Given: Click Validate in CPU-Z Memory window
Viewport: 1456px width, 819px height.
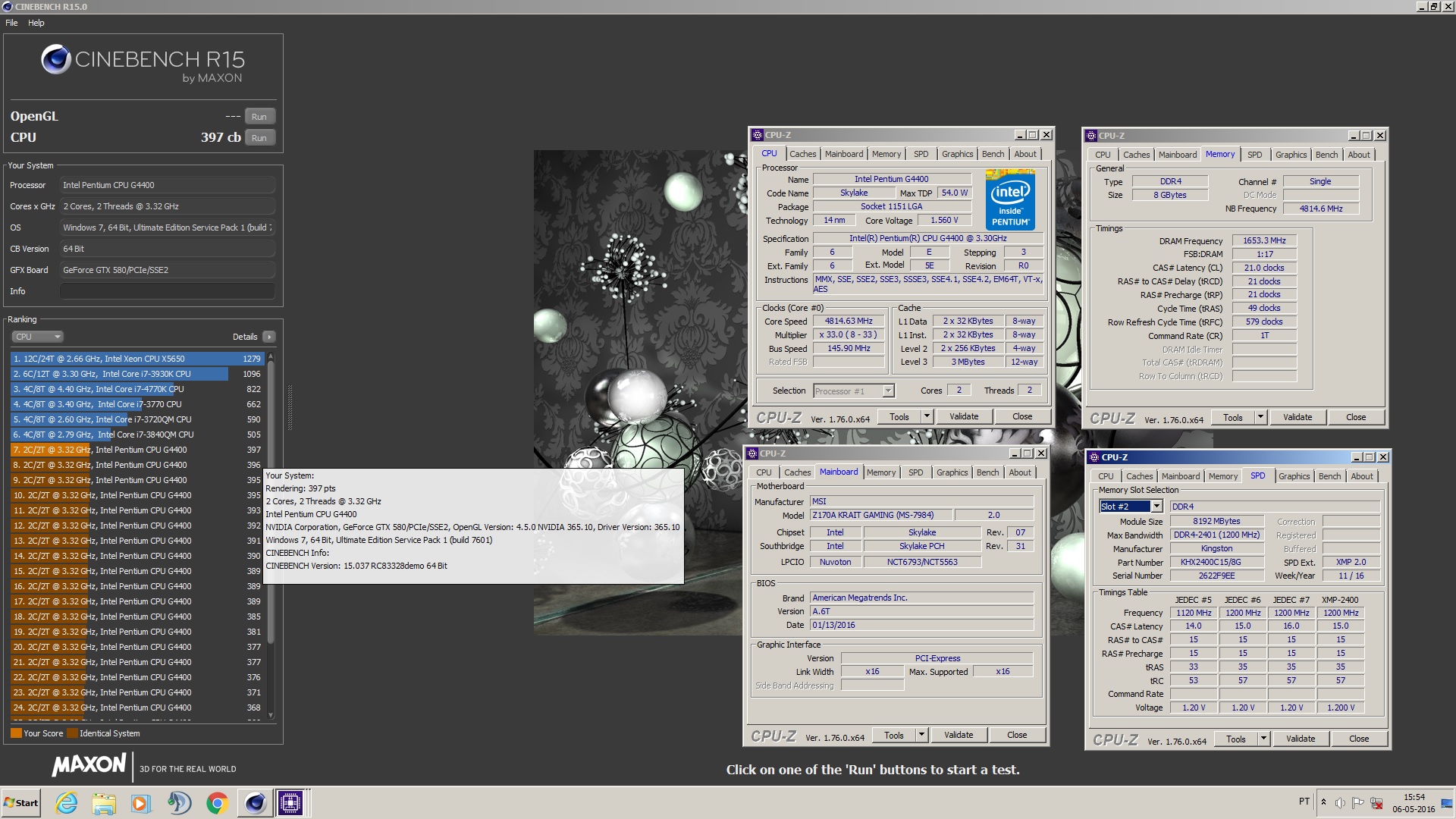Looking at the screenshot, I should (x=1298, y=417).
